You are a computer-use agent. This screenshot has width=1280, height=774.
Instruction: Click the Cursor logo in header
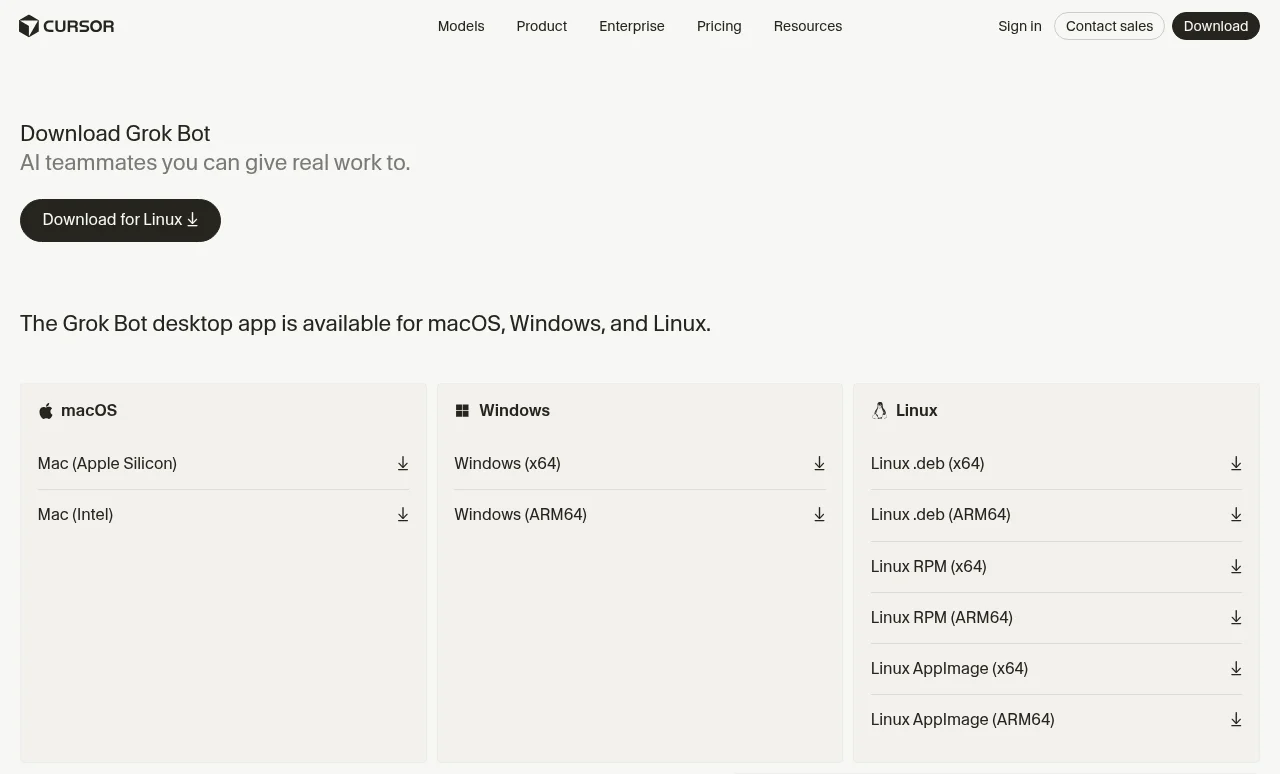coord(67,26)
